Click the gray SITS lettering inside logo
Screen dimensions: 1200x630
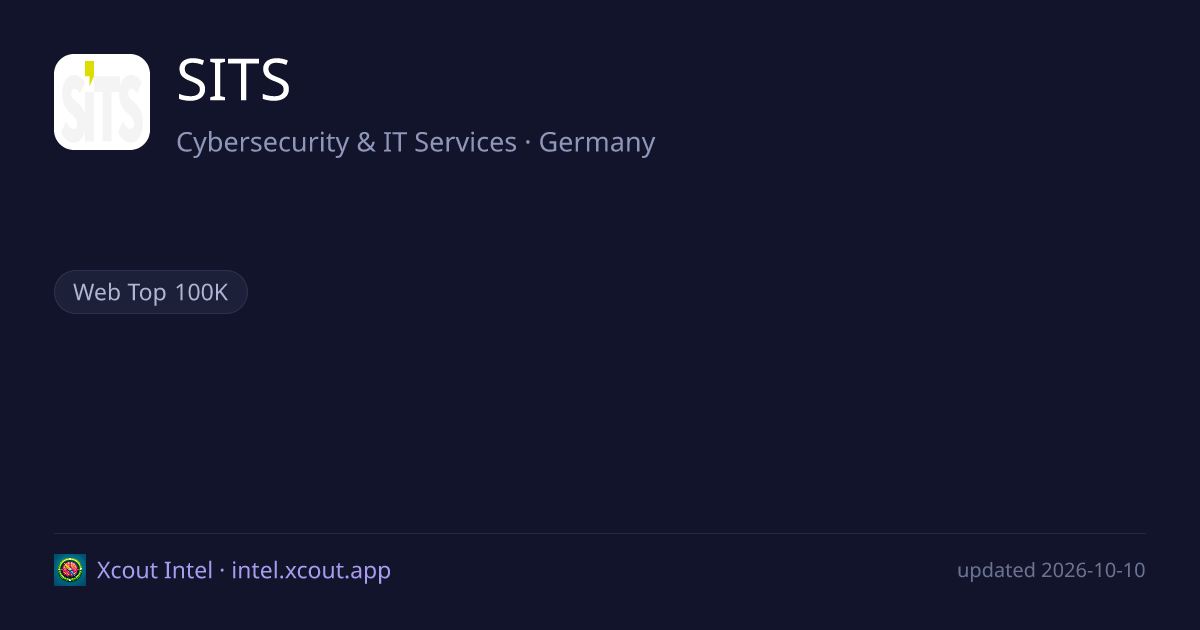pyautogui.click(x=102, y=110)
